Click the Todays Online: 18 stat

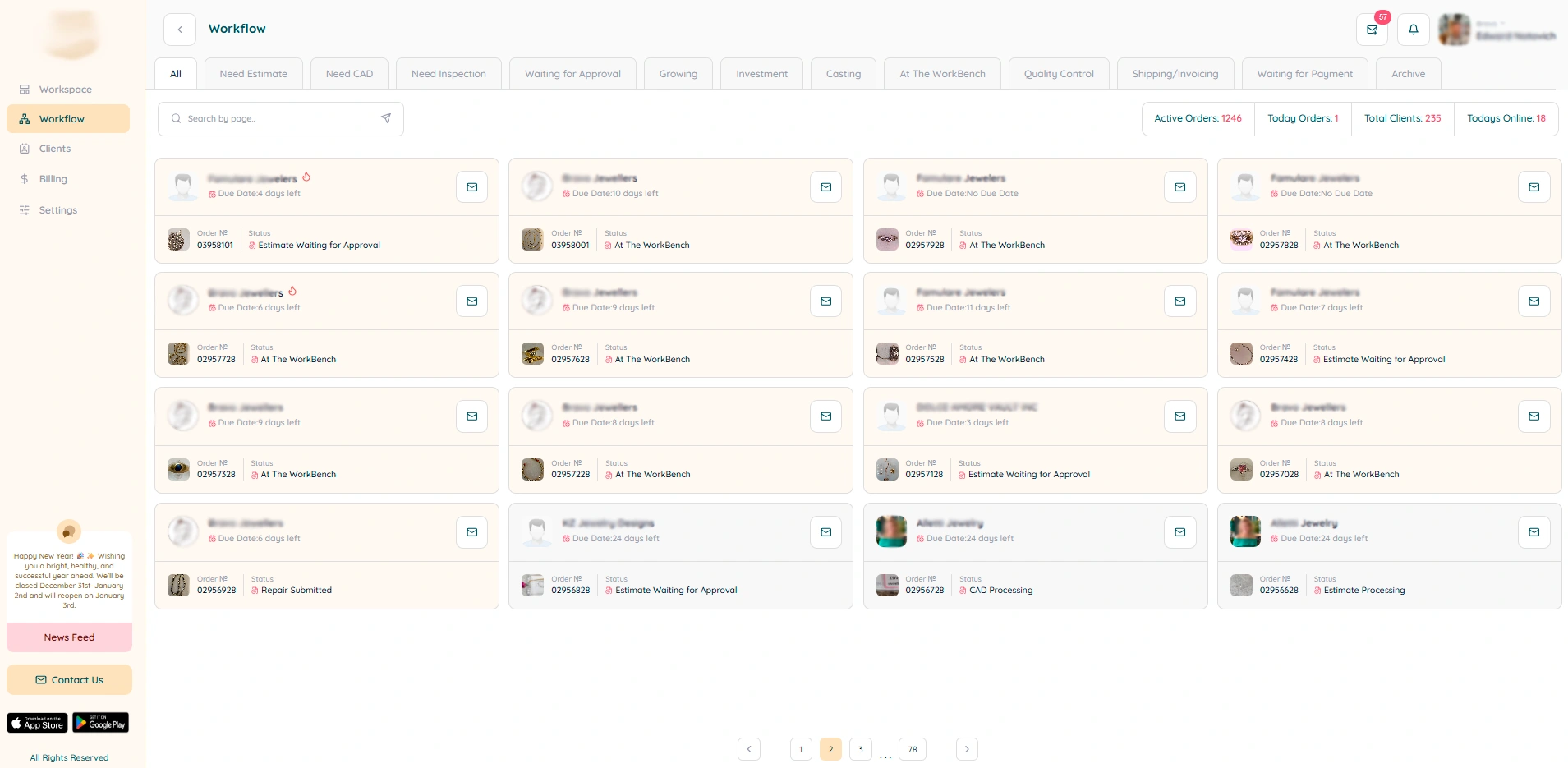coord(1506,119)
